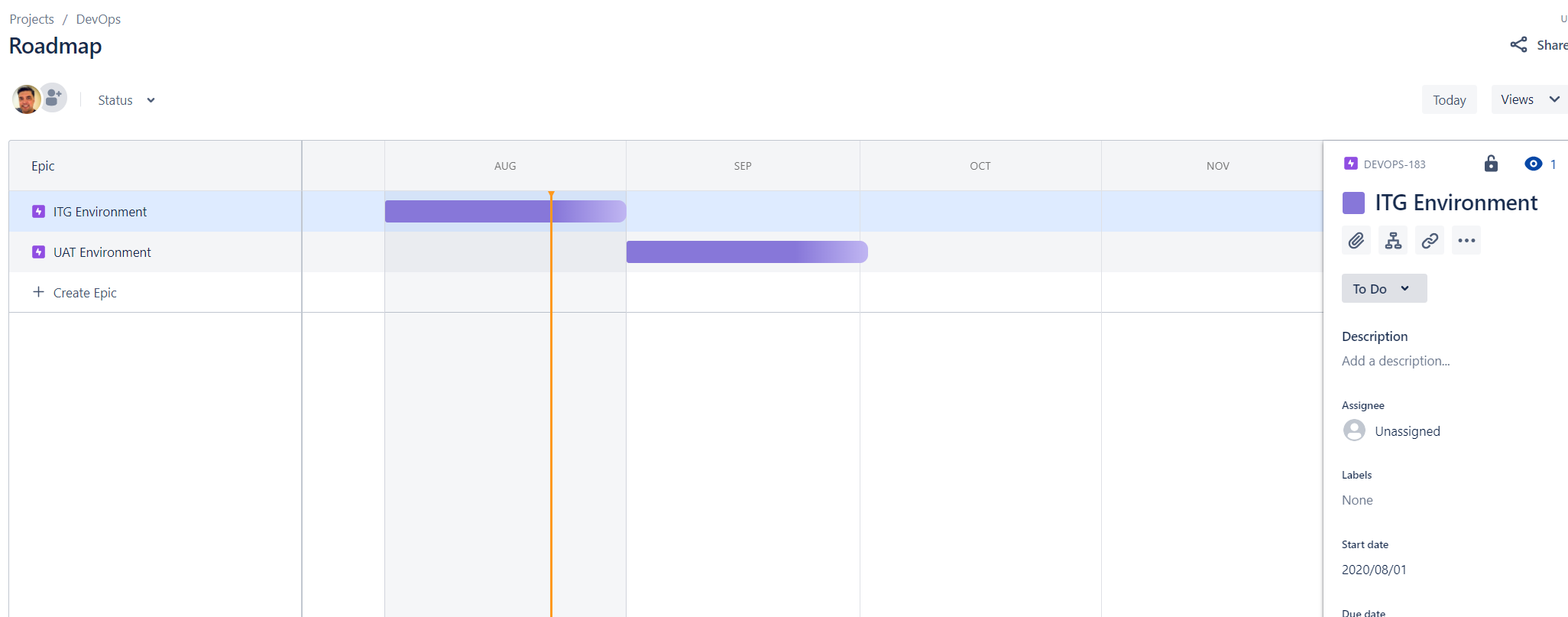The height and width of the screenshot is (617, 1568).
Task: Toggle the issue restriction lock icon
Action: click(x=1491, y=164)
